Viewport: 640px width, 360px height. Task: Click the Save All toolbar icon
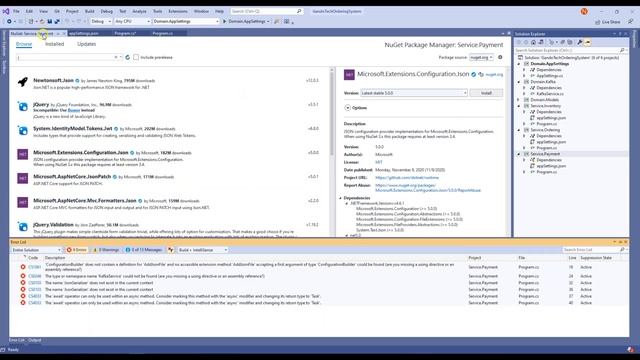[x=57, y=21]
